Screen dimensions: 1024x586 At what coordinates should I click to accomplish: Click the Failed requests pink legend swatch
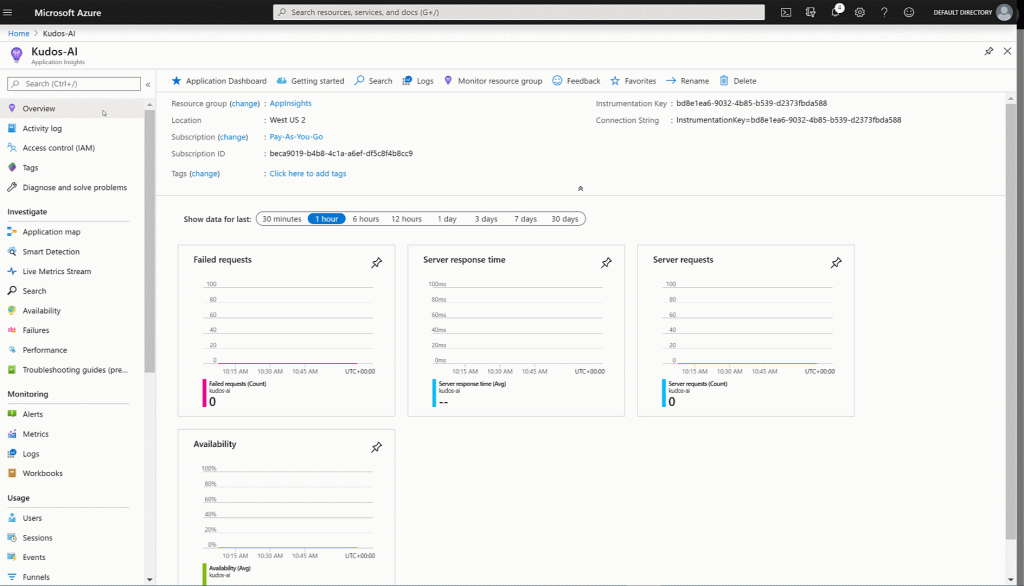[x=203, y=392]
